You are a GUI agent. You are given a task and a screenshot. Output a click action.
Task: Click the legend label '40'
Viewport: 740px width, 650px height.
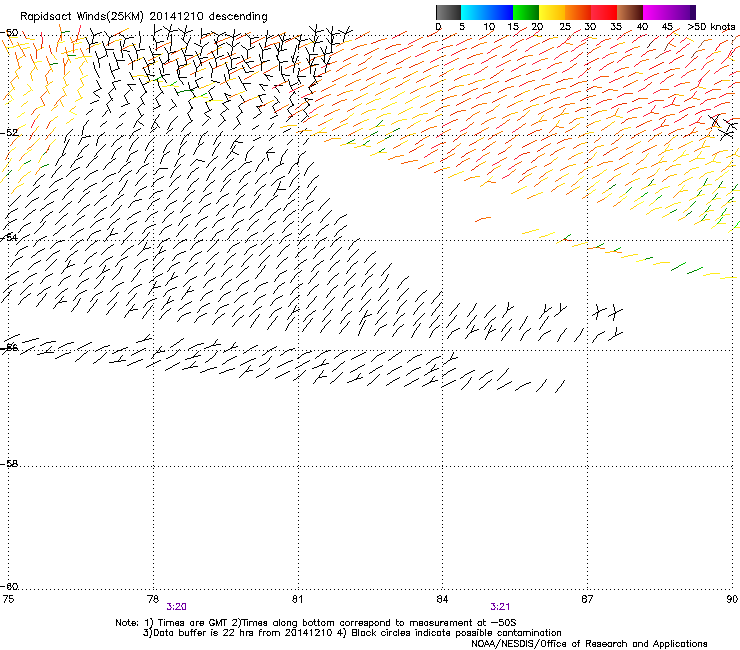click(642, 27)
